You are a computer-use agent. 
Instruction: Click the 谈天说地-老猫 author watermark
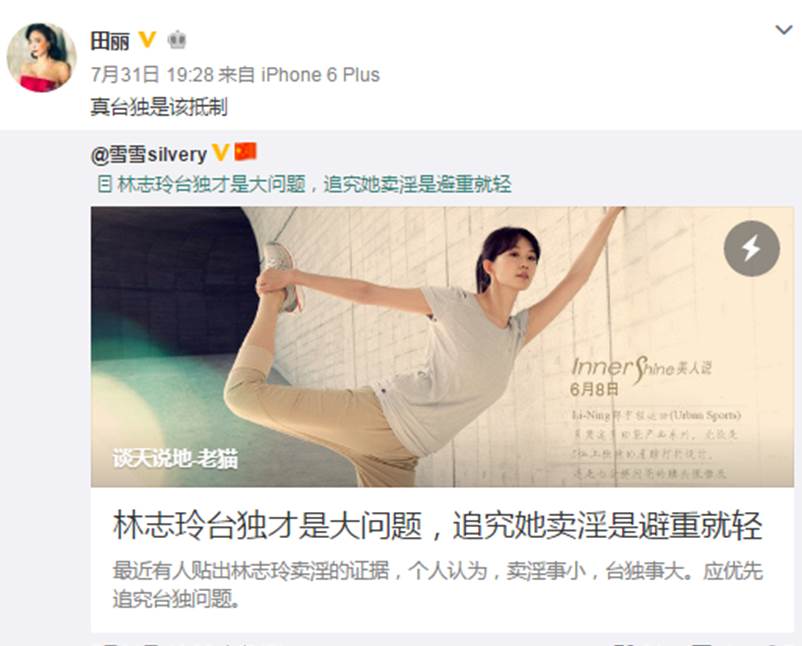pyautogui.click(x=175, y=459)
